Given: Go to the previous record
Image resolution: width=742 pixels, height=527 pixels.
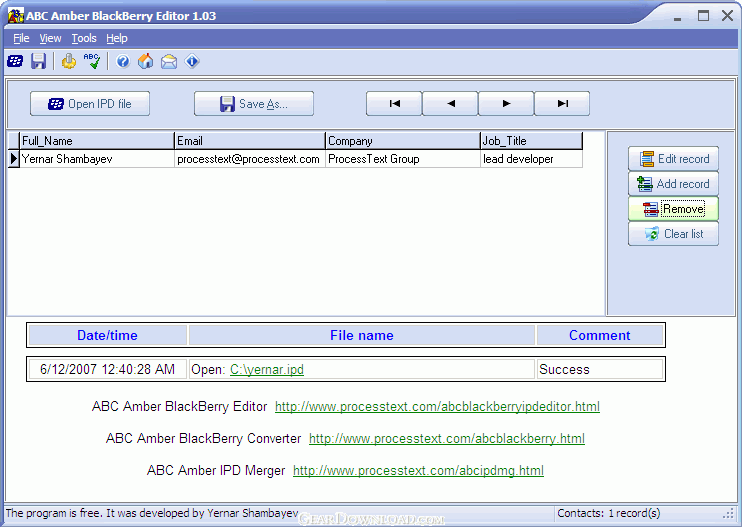Looking at the screenshot, I should [450, 104].
